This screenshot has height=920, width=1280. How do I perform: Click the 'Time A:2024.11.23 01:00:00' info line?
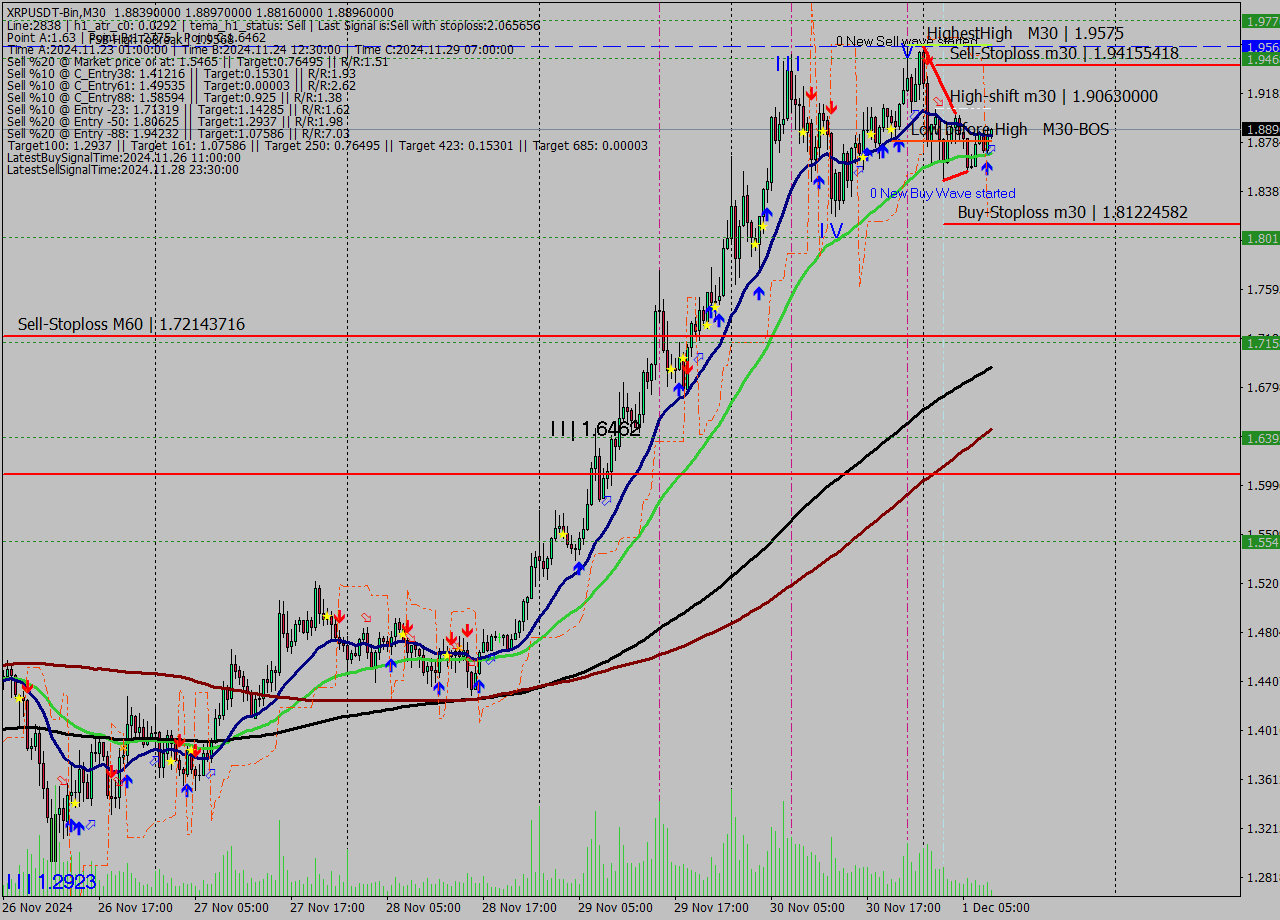260,50
